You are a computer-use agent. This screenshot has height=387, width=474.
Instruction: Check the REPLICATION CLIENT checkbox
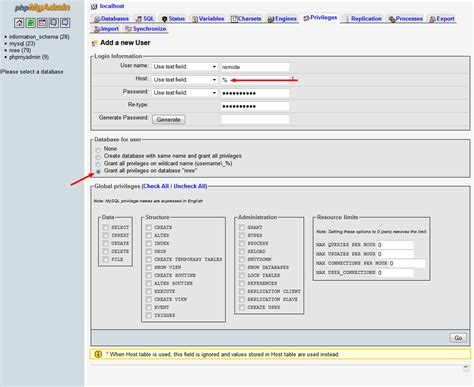242,291
